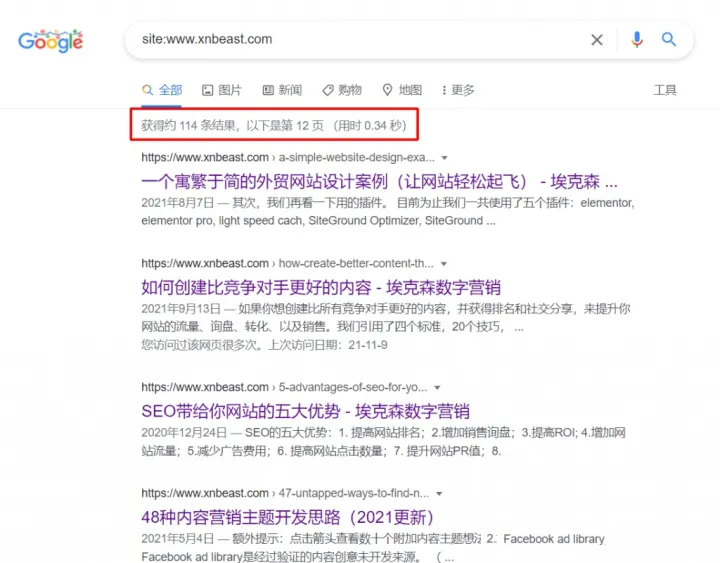720x563 pixels.
Task: Clear the search box with X icon
Action: point(596,40)
